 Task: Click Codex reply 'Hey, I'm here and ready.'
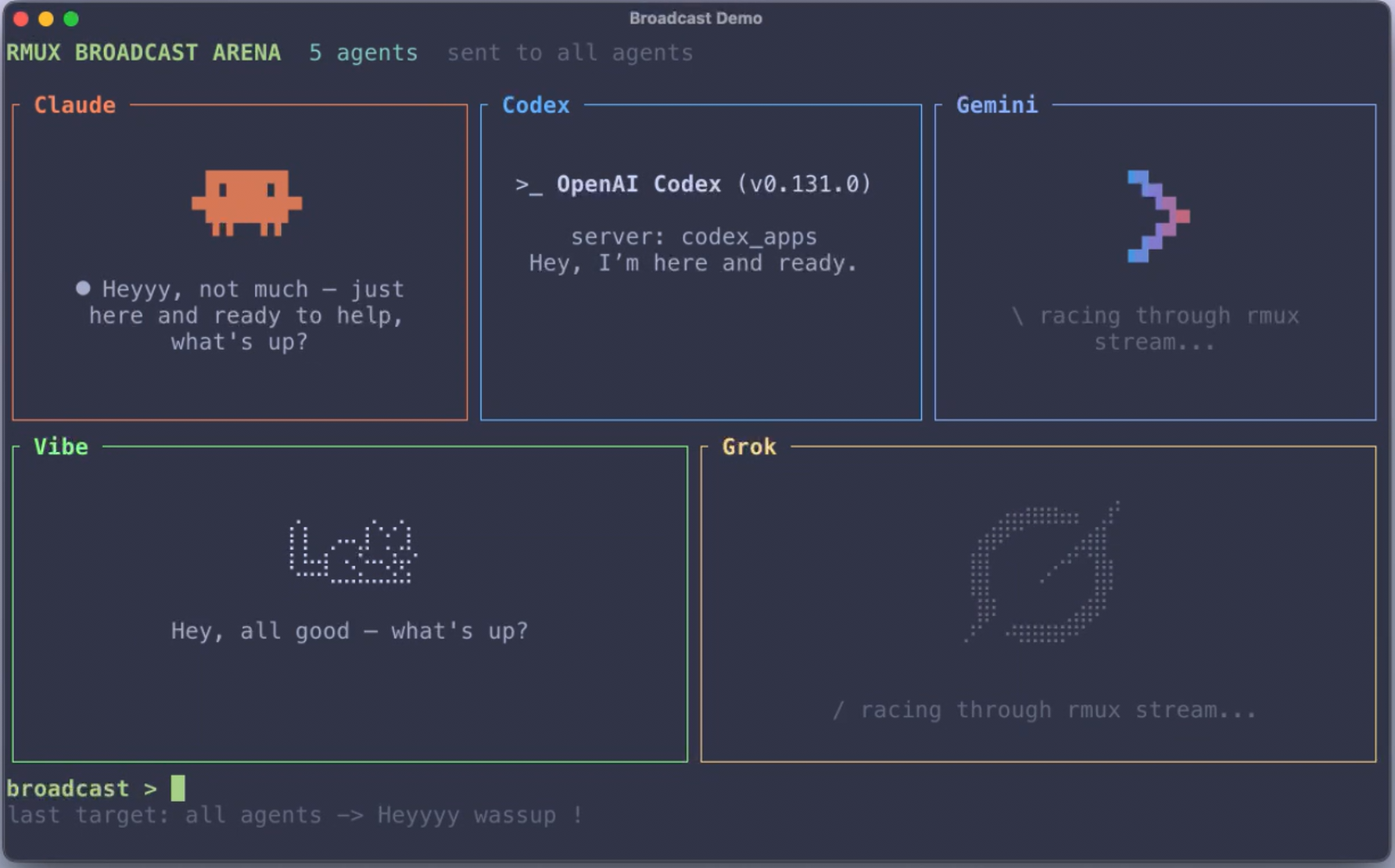click(x=693, y=263)
